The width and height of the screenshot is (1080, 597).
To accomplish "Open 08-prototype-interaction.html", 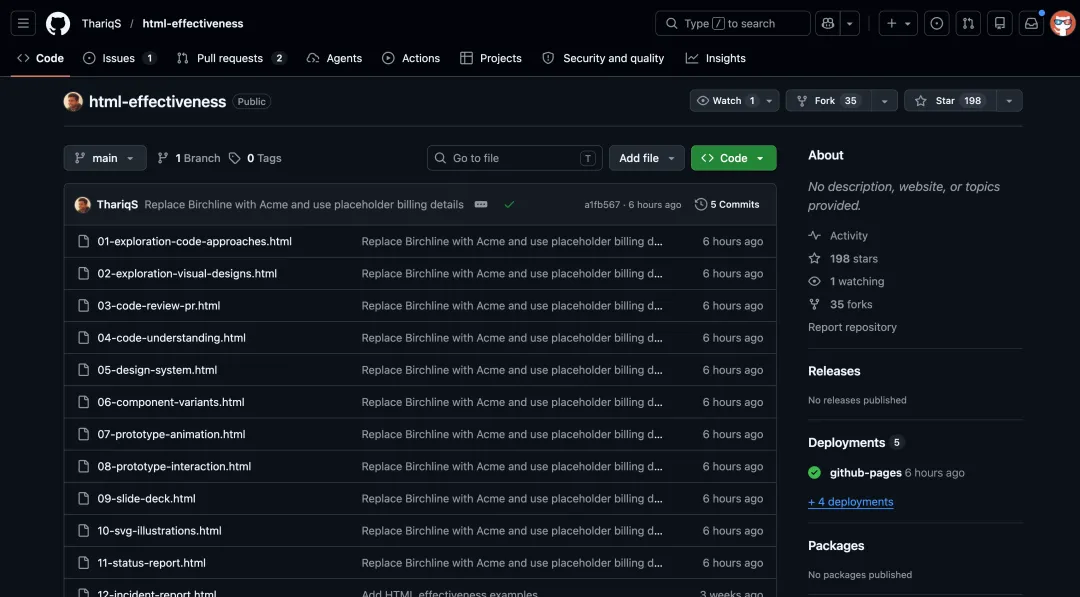I will tap(174, 466).
